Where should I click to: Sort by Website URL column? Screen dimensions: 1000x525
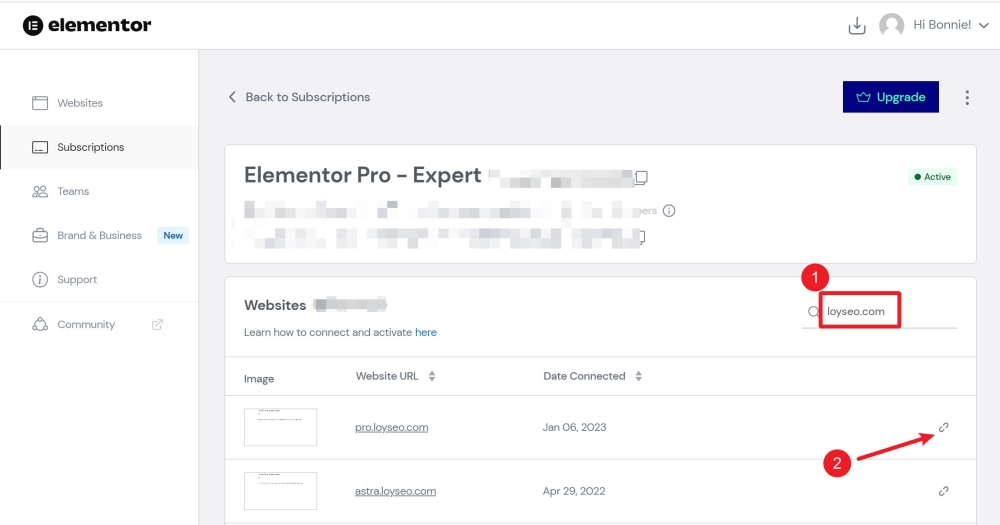(395, 376)
